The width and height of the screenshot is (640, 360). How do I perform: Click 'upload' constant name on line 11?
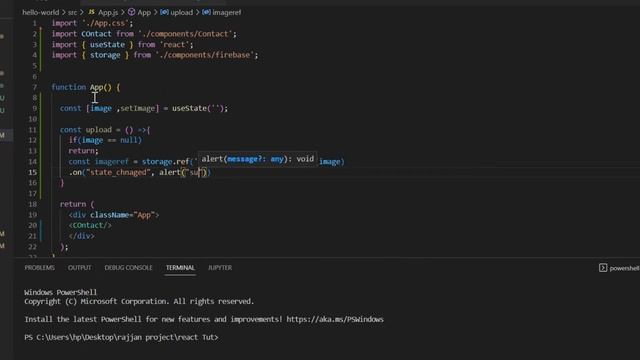98,130
